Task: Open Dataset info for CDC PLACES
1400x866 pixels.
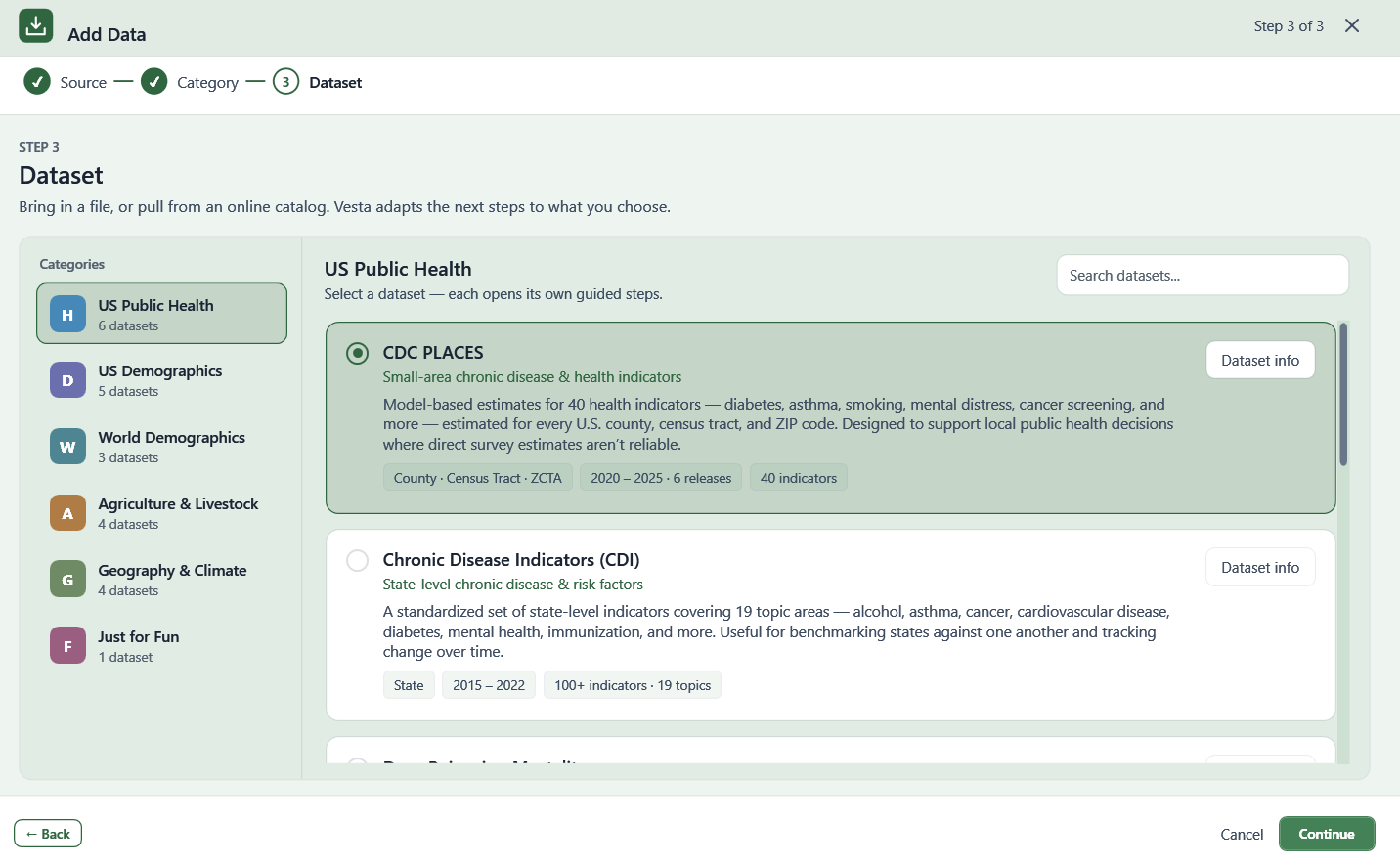Action: pos(1260,360)
